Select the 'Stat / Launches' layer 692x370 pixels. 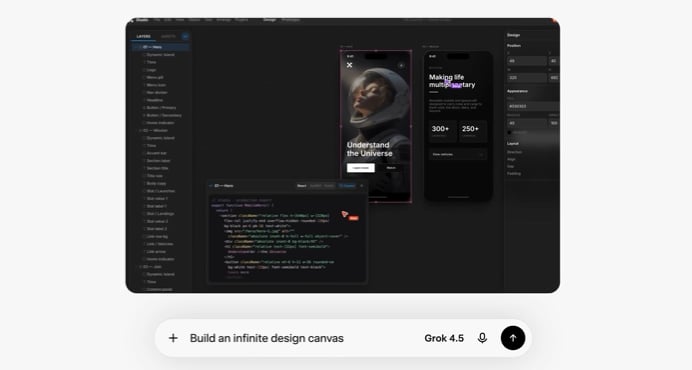tap(161, 191)
